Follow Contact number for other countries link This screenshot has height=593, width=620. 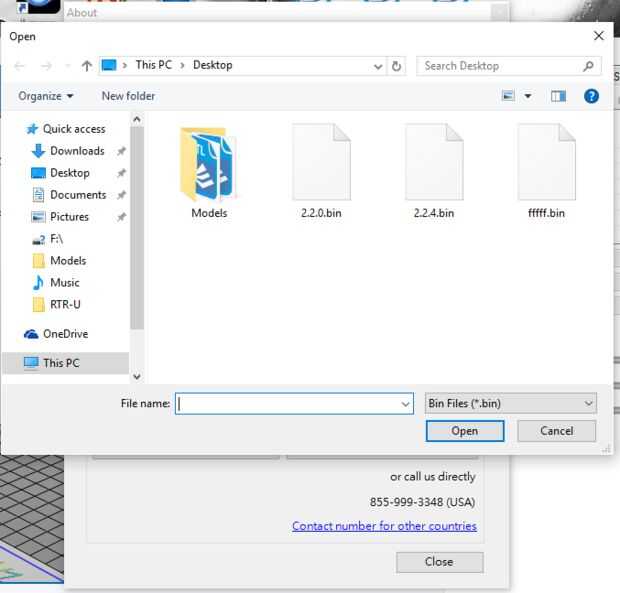pos(384,526)
